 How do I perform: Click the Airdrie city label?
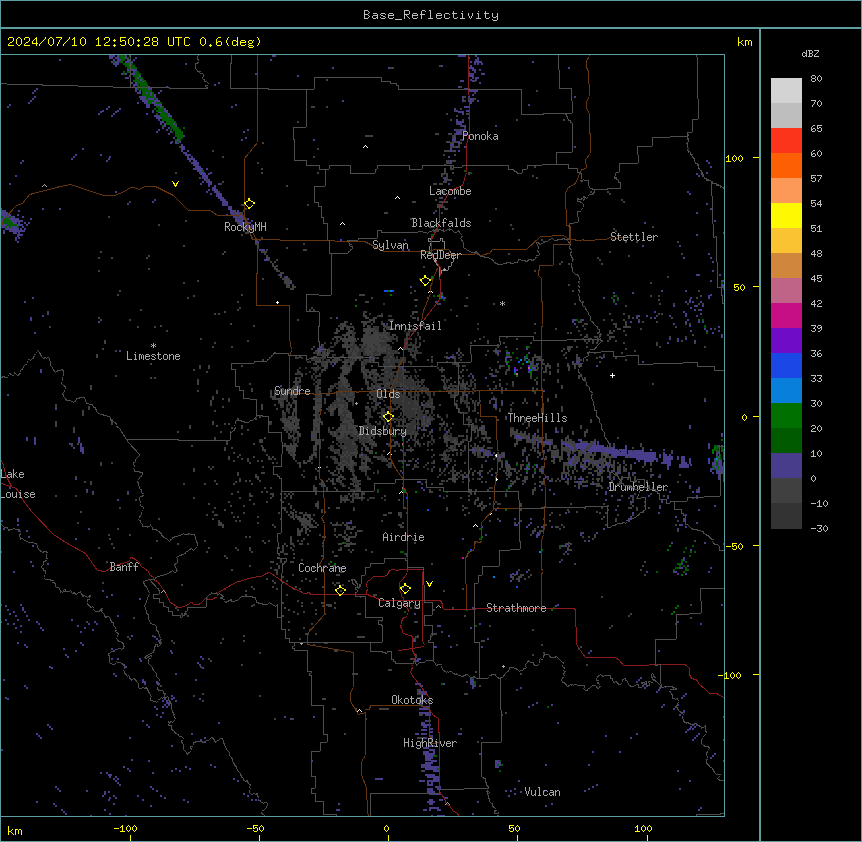(404, 538)
